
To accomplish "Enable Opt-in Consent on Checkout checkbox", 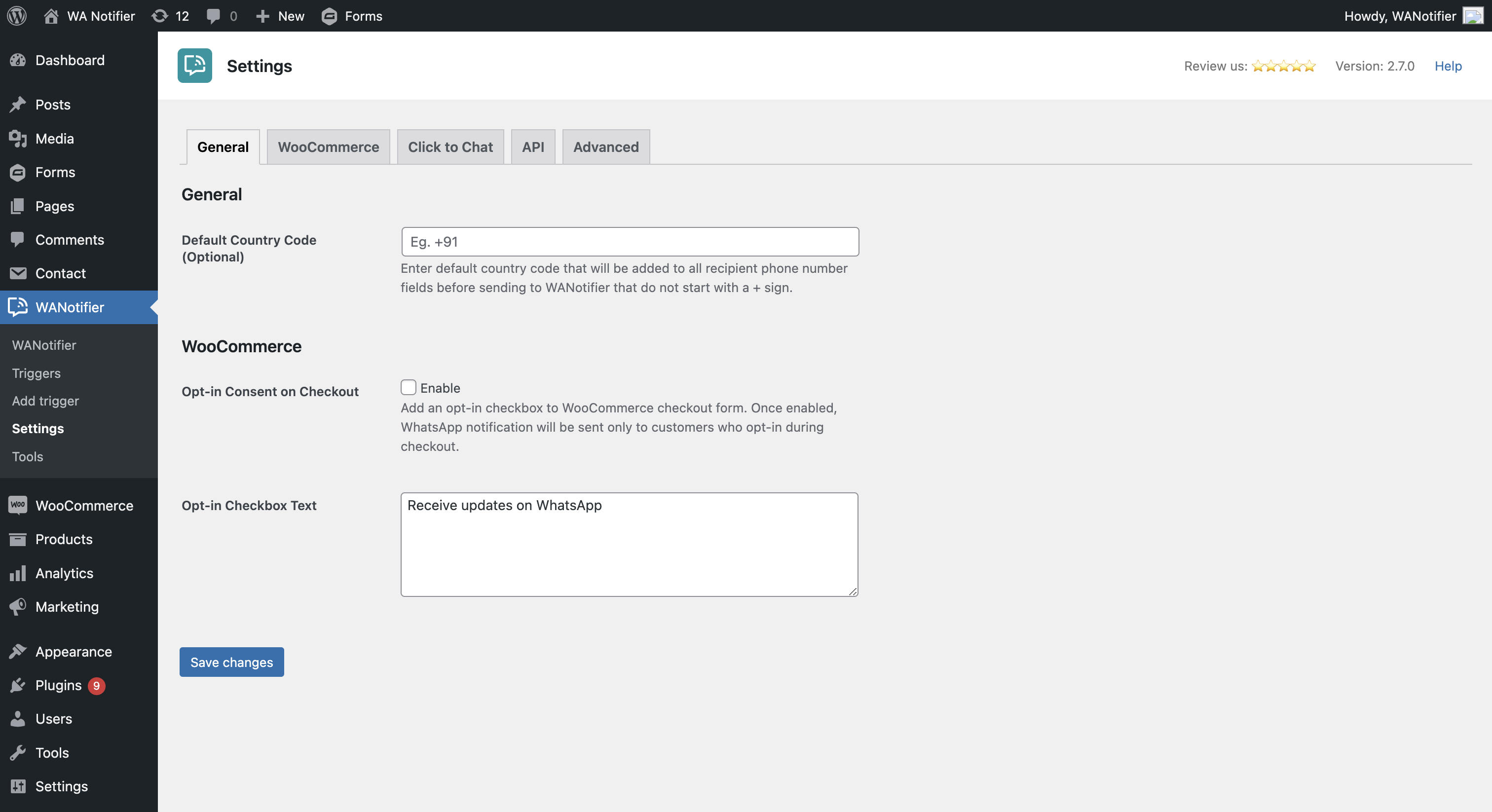I will pyautogui.click(x=409, y=387).
